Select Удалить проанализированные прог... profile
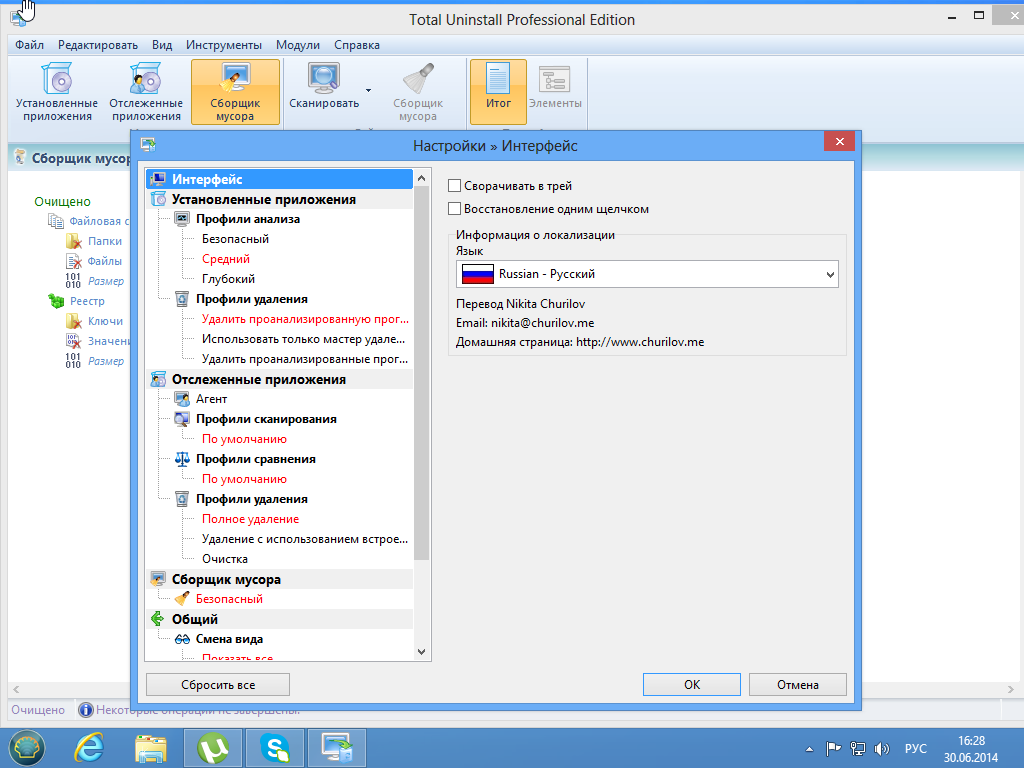The height and width of the screenshot is (768, 1024). point(305,359)
